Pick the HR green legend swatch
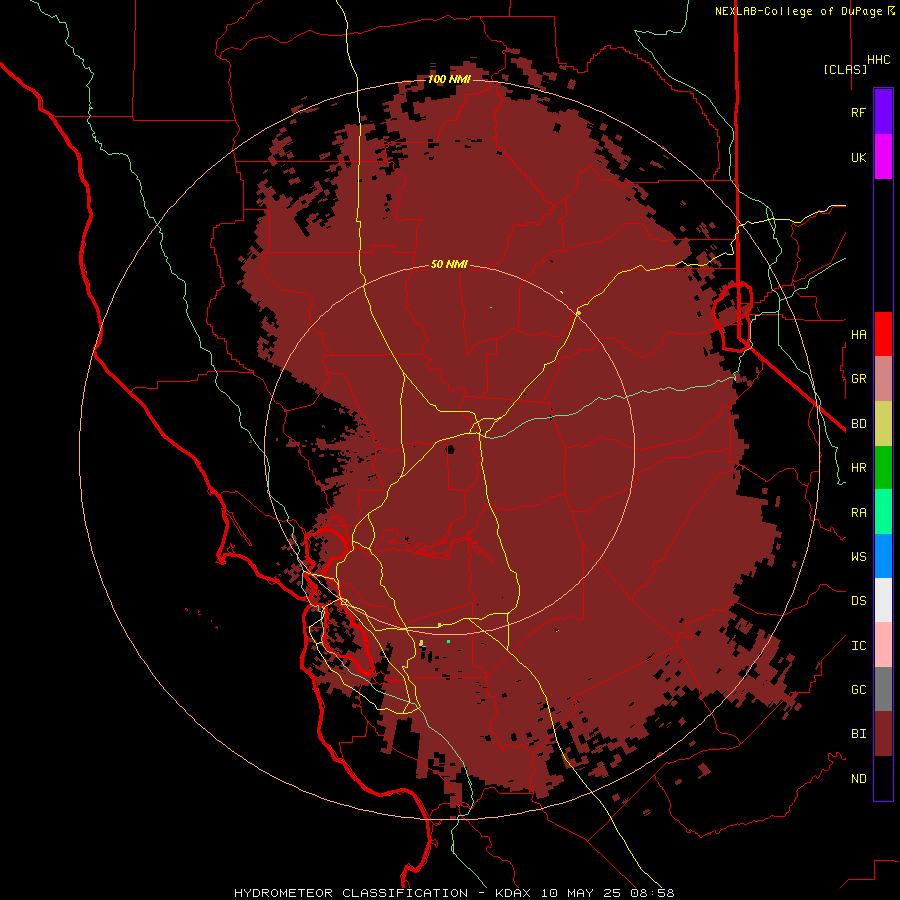Image resolution: width=900 pixels, height=900 pixels. click(x=883, y=468)
